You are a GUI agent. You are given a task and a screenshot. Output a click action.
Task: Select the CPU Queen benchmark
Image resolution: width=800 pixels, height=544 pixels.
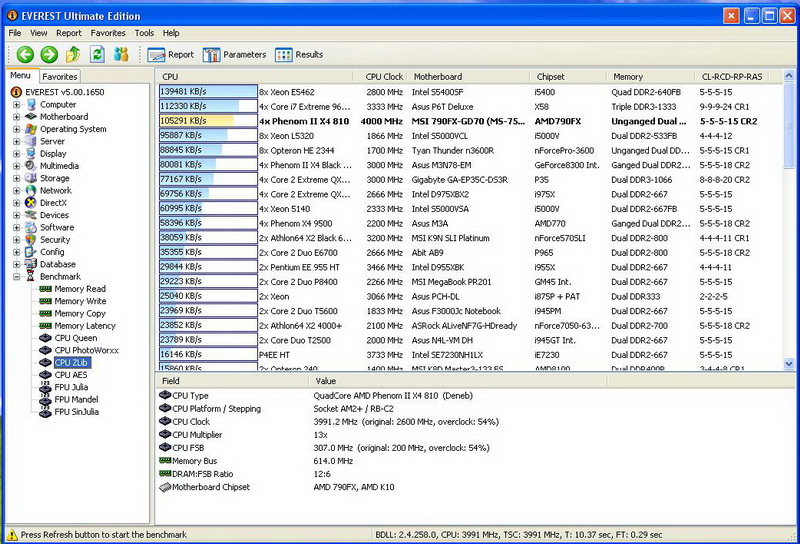pyautogui.click(x=76, y=338)
